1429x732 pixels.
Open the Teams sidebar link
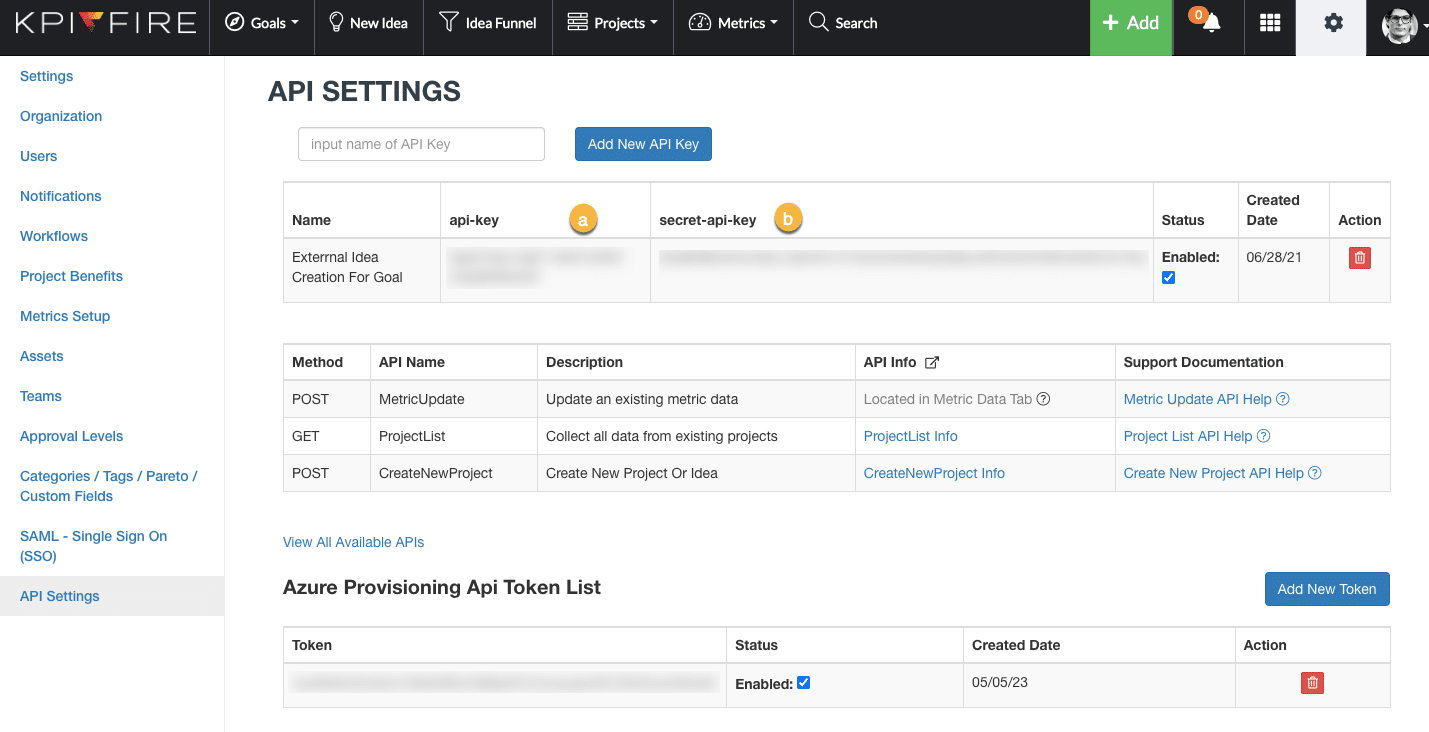(x=41, y=396)
